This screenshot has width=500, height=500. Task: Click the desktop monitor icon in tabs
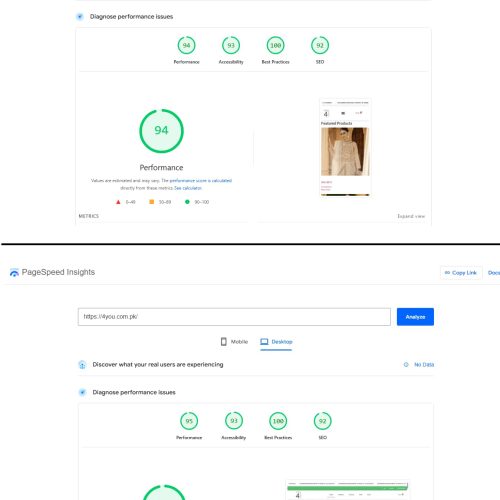click(264, 342)
